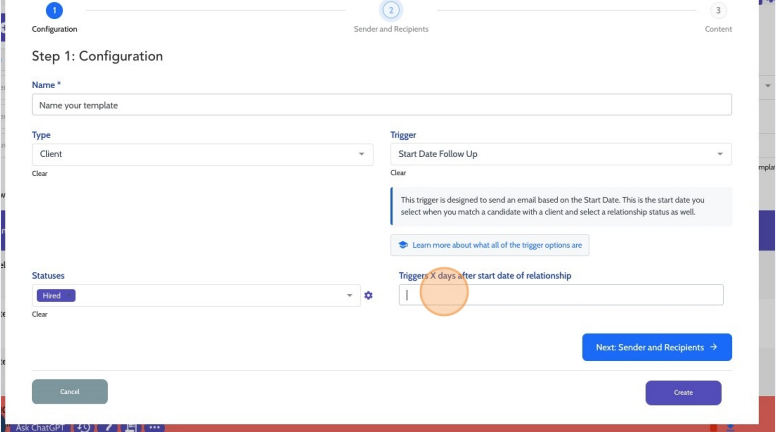Open the Trigger dropdown showing Start Date Follow Up
This screenshot has width=776, height=432.
click(x=561, y=154)
